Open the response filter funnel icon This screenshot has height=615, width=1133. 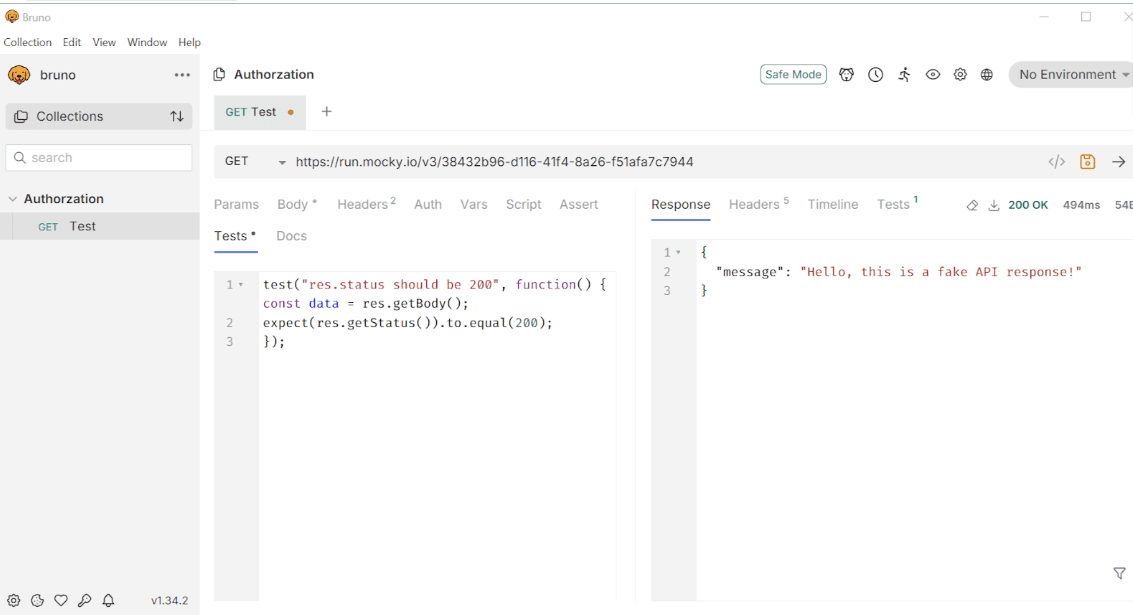[1119, 573]
